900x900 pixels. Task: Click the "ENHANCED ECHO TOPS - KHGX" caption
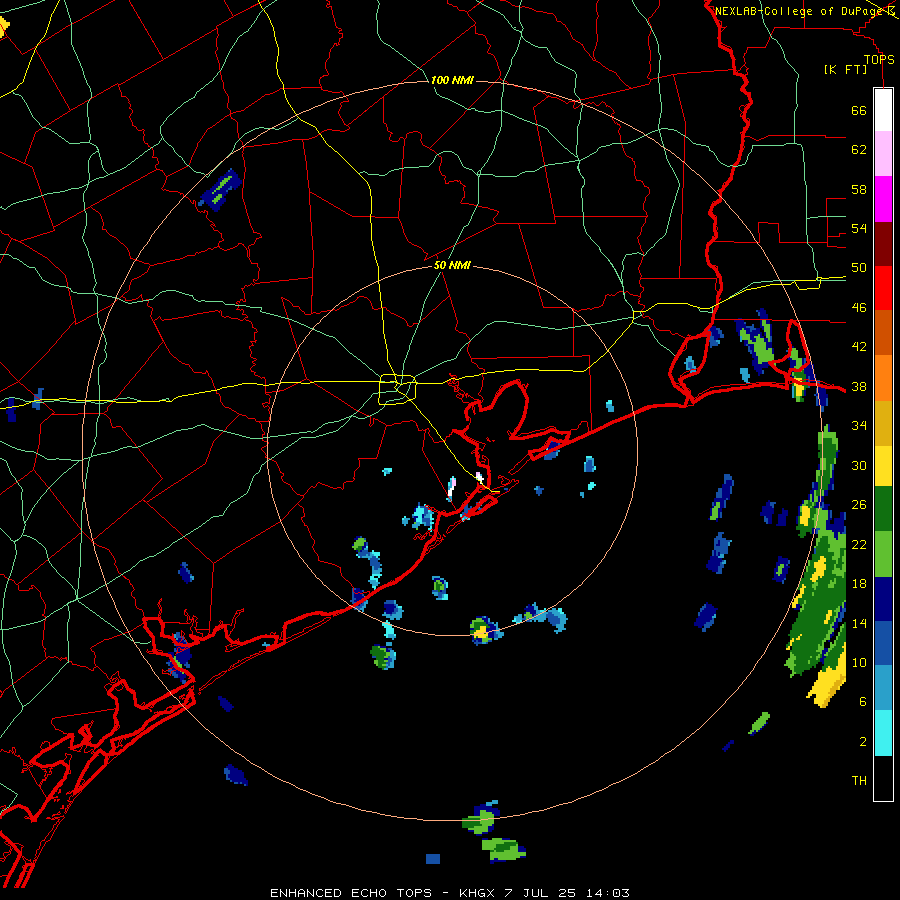382,893
